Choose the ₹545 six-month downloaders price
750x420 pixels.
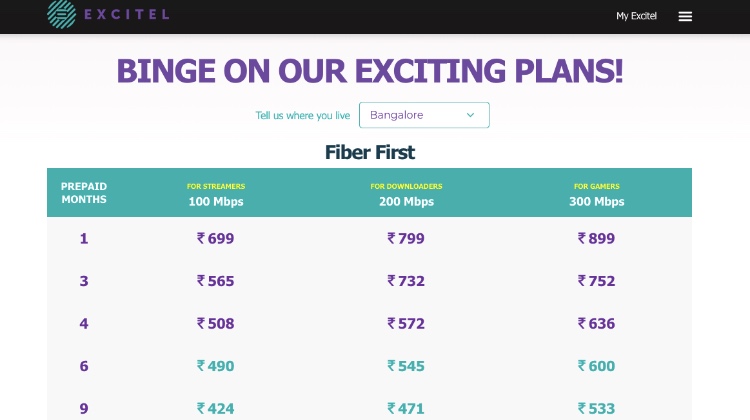point(406,366)
